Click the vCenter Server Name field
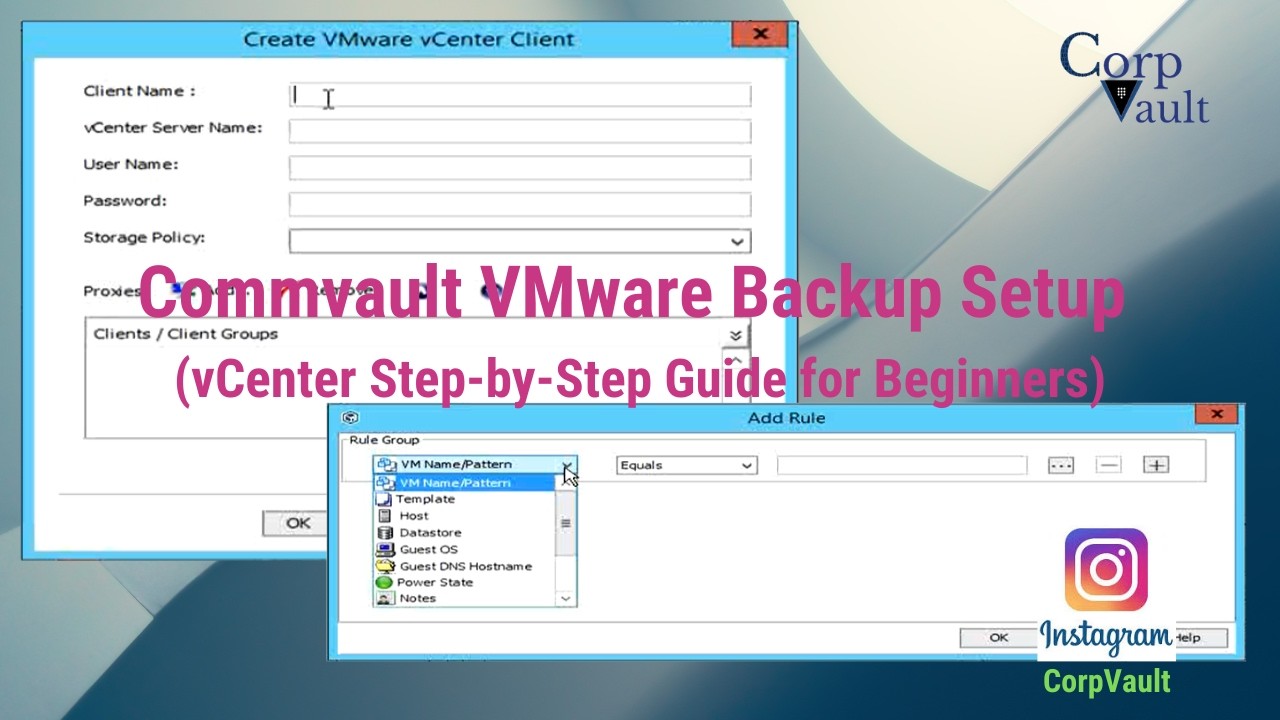The width and height of the screenshot is (1280, 720). (520, 131)
